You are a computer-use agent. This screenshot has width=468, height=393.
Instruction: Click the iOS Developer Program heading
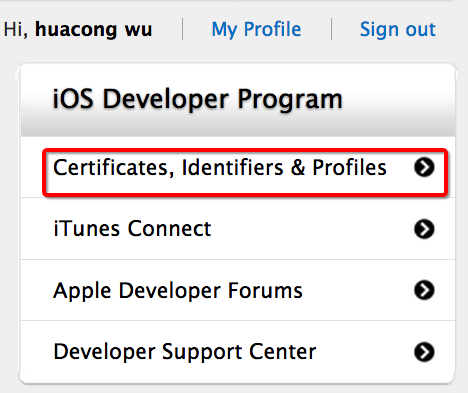198,99
